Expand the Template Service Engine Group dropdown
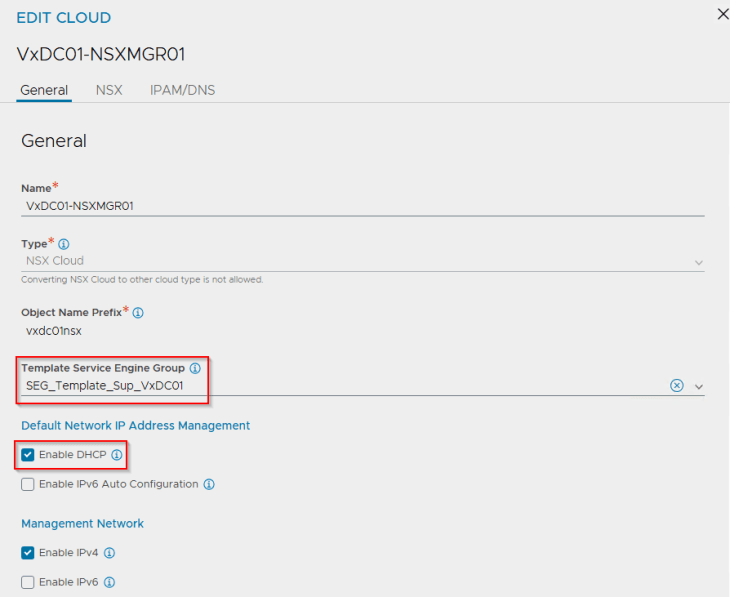The width and height of the screenshot is (730, 597). pos(698,387)
